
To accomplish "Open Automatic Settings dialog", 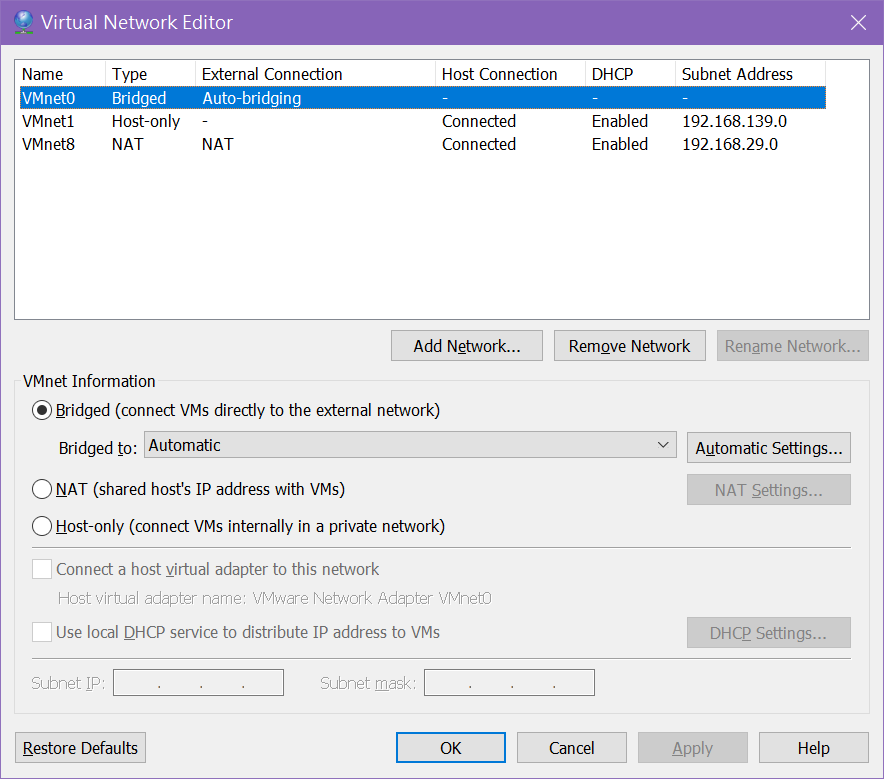I will [x=768, y=448].
